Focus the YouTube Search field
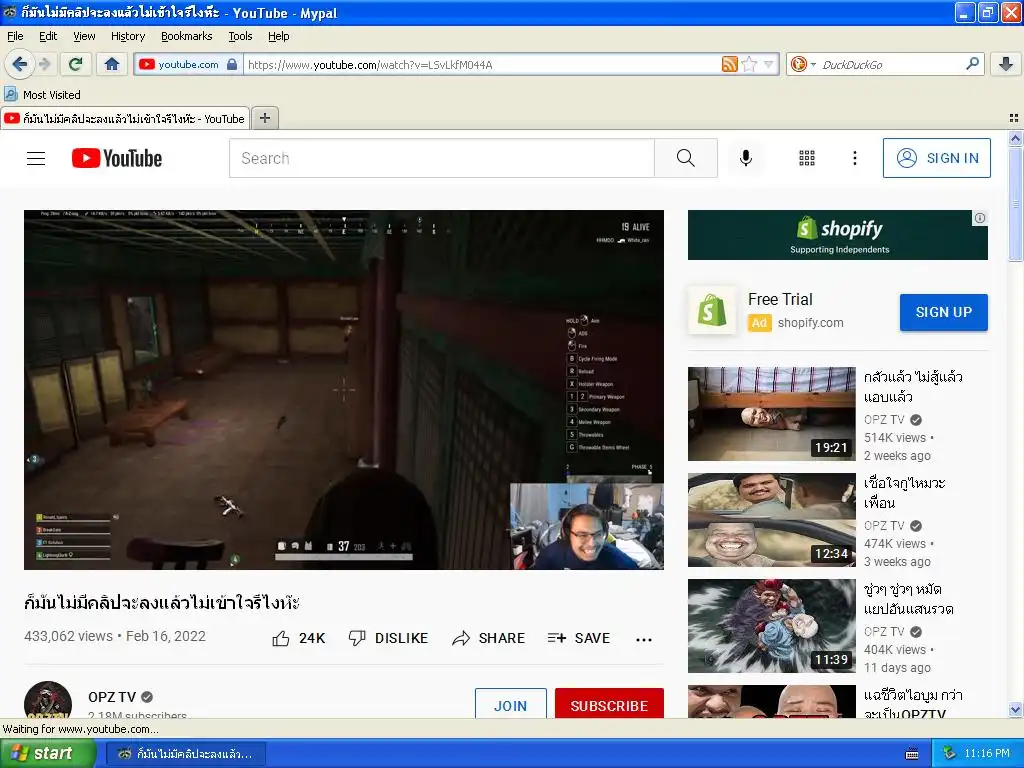This screenshot has height=768, width=1024. coord(441,158)
